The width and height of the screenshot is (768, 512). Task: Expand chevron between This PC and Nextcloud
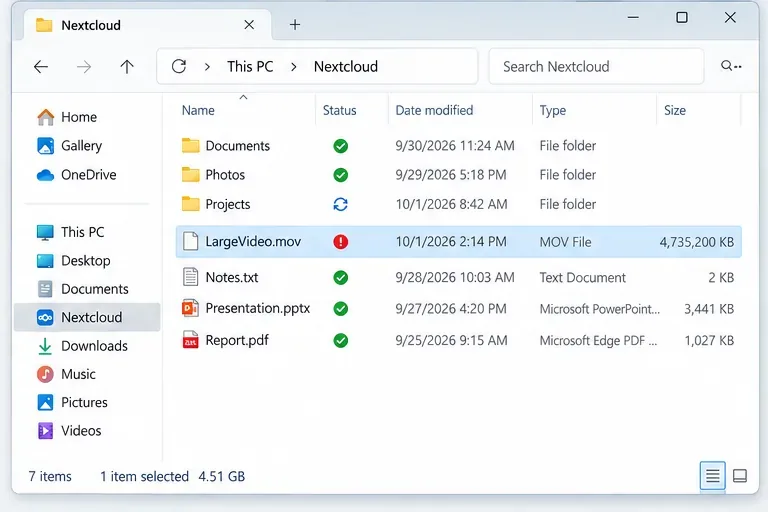click(293, 67)
